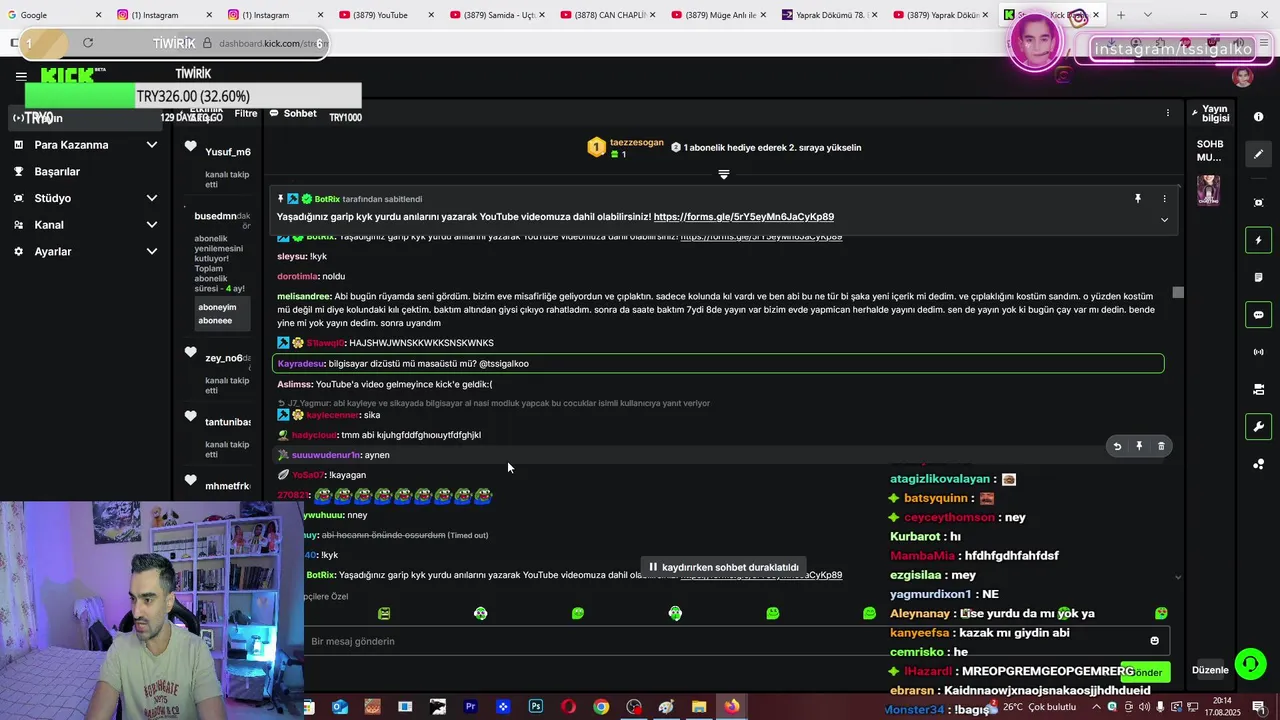
Task: Switch to the Google browser tab
Action: (x=53, y=15)
